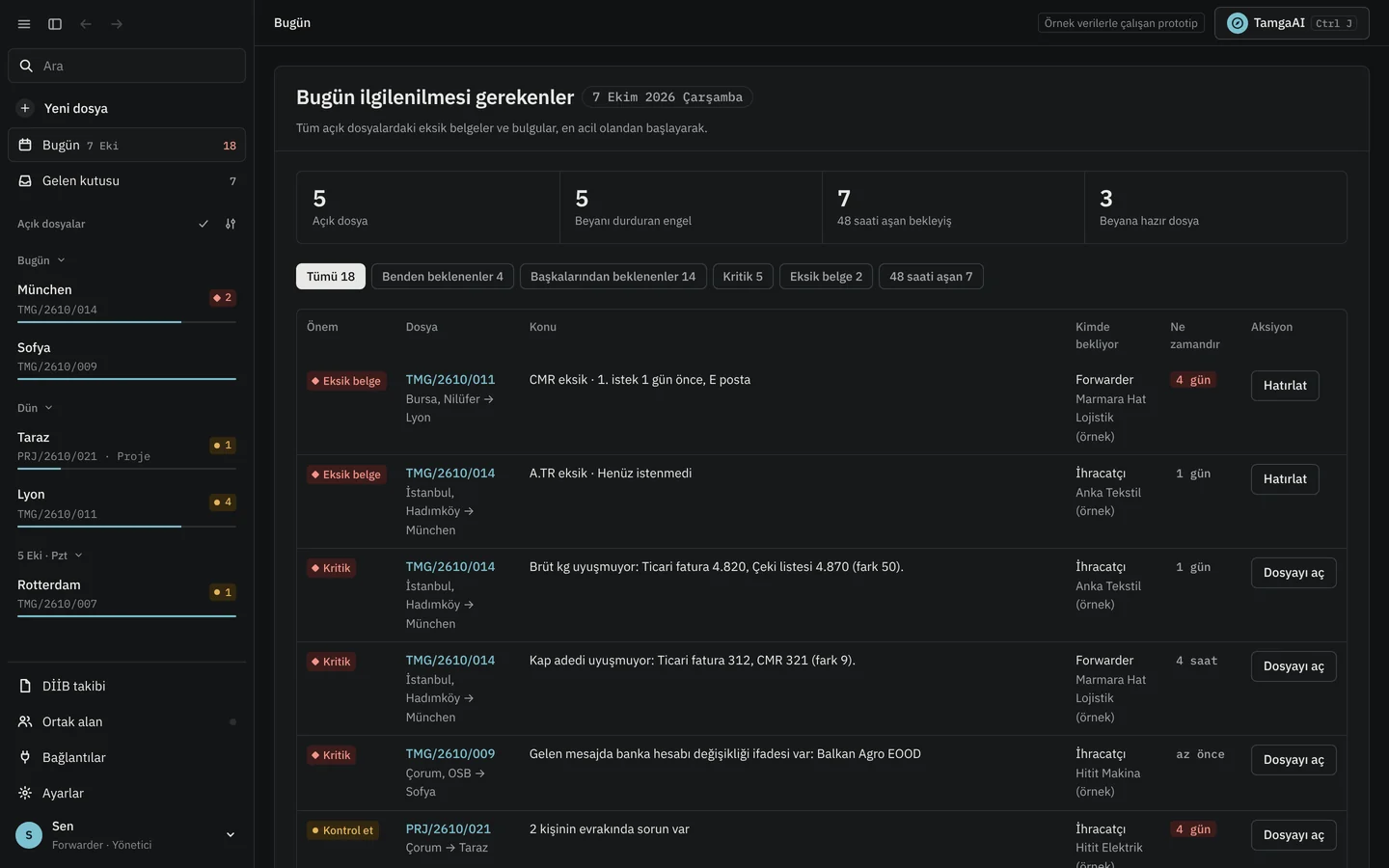This screenshot has height=868, width=1389.
Task: Focus the Ara search field
Action: click(x=126, y=66)
